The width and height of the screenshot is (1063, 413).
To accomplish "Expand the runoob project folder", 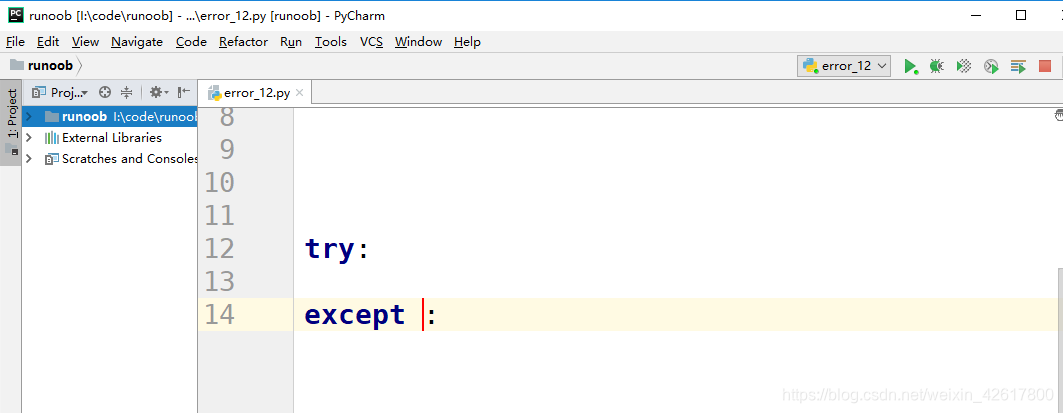I will click(x=28, y=117).
